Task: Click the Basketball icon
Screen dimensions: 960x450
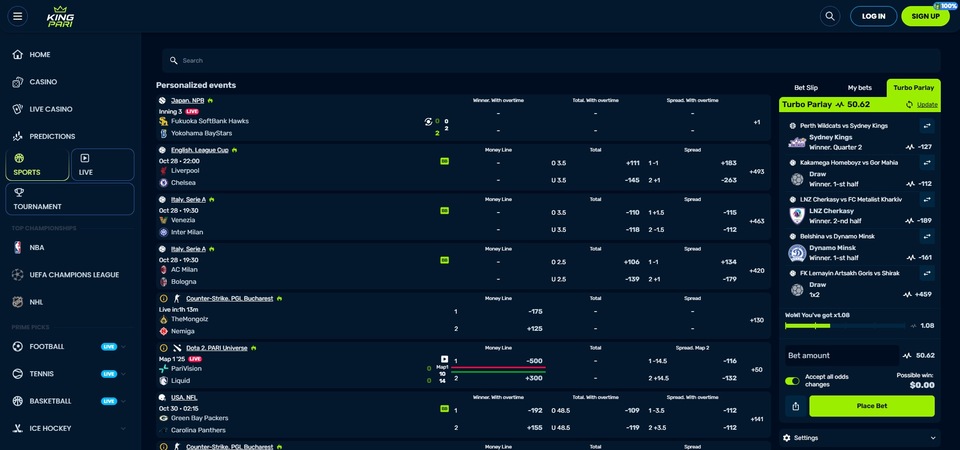Action: pos(18,401)
